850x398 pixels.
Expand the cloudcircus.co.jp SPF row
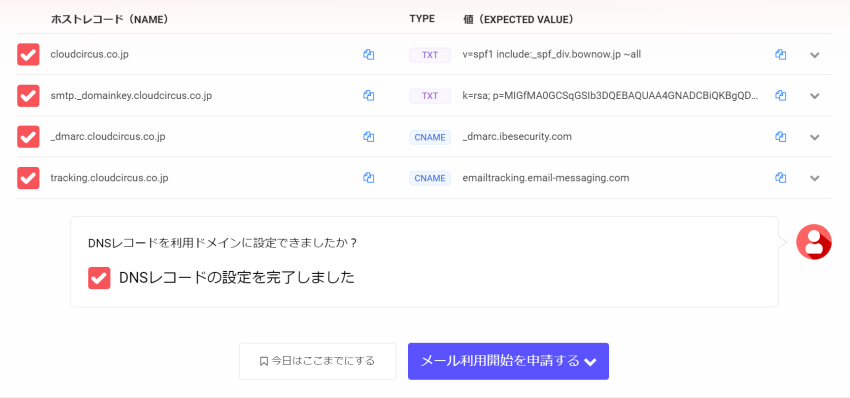click(x=814, y=55)
